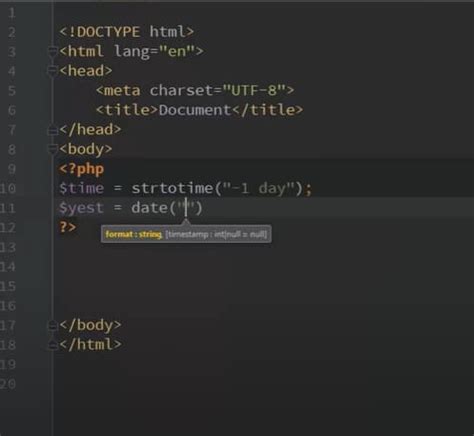Click the strtotime function name
The width and height of the screenshot is (474, 436).
point(172,188)
